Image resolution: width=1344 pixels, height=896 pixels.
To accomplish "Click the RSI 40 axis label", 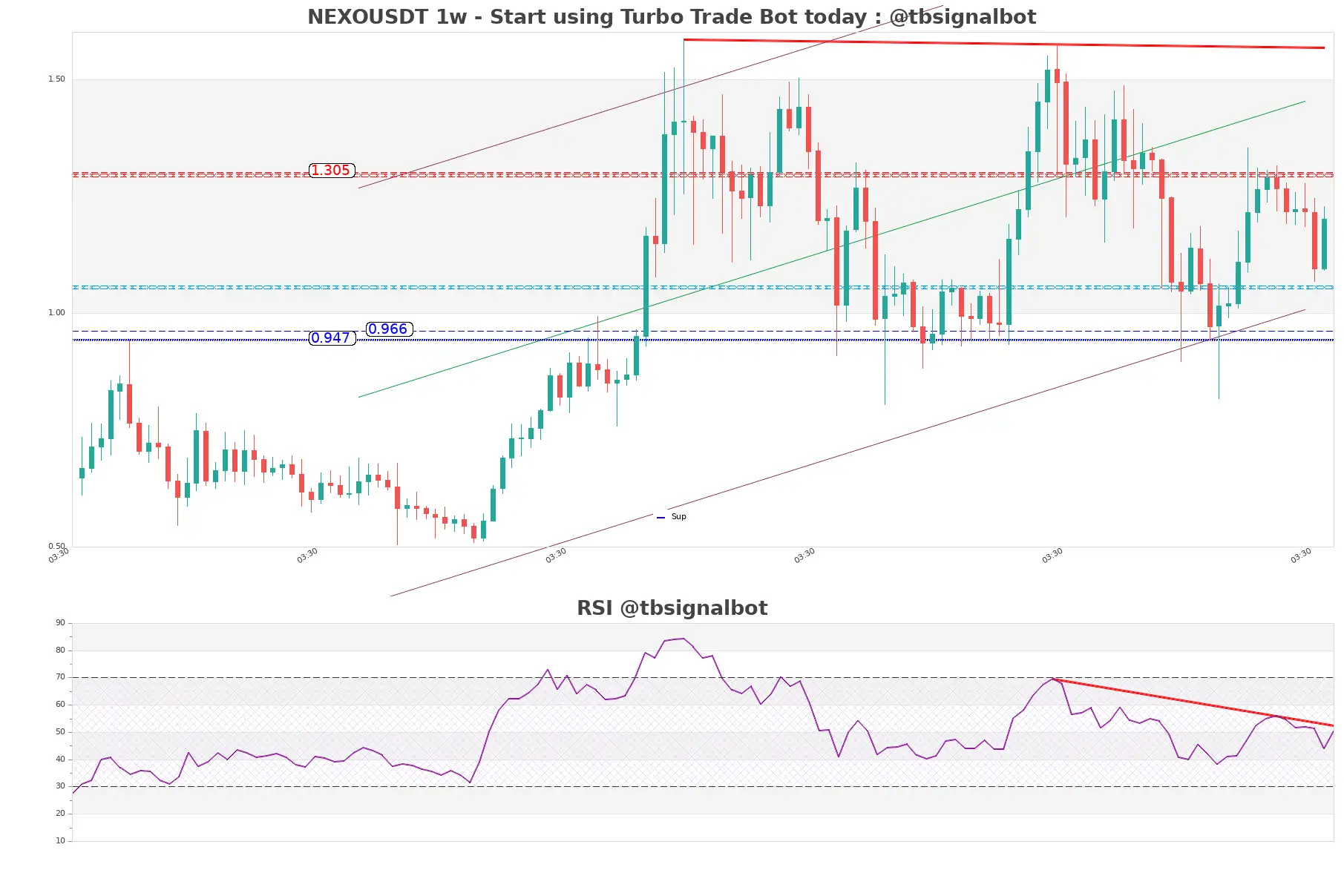I will 60,760.
